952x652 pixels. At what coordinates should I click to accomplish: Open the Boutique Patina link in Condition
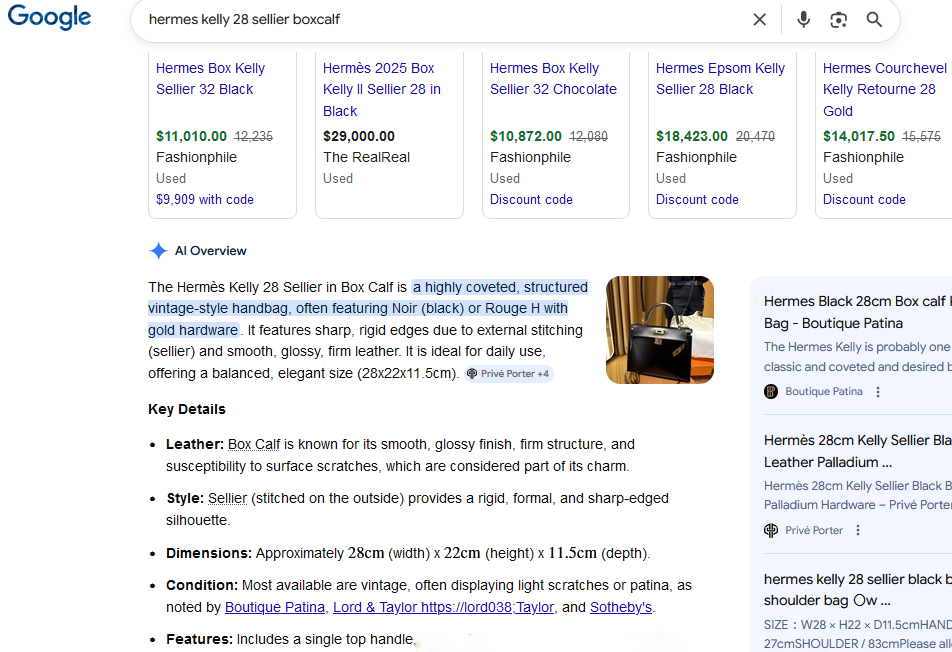(x=275, y=607)
